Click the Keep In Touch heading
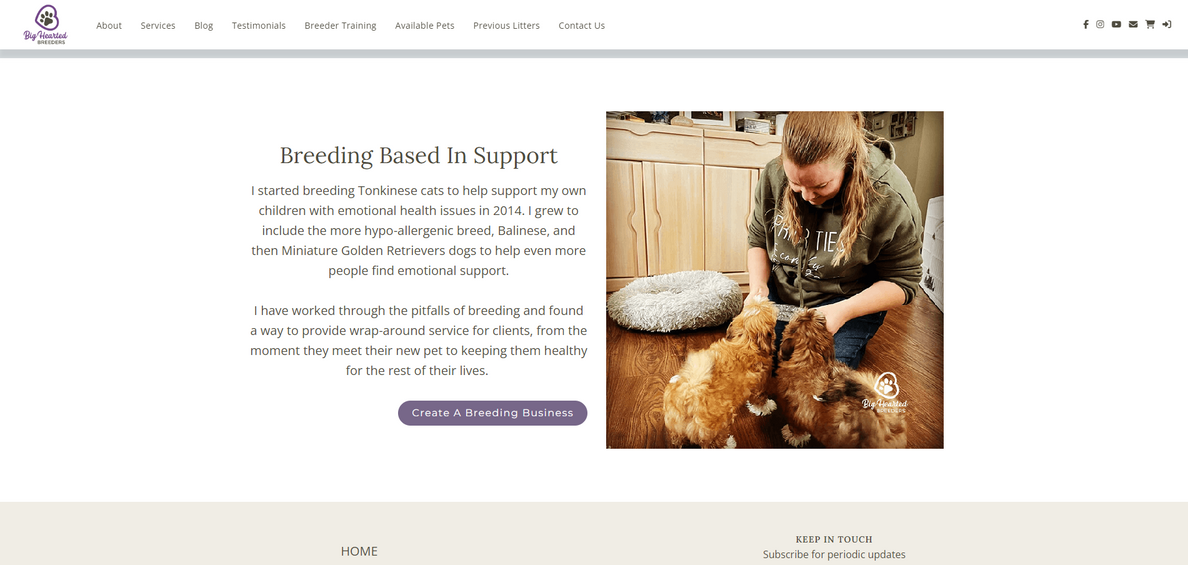The width and height of the screenshot is (1188, 565). click(834, 539)
